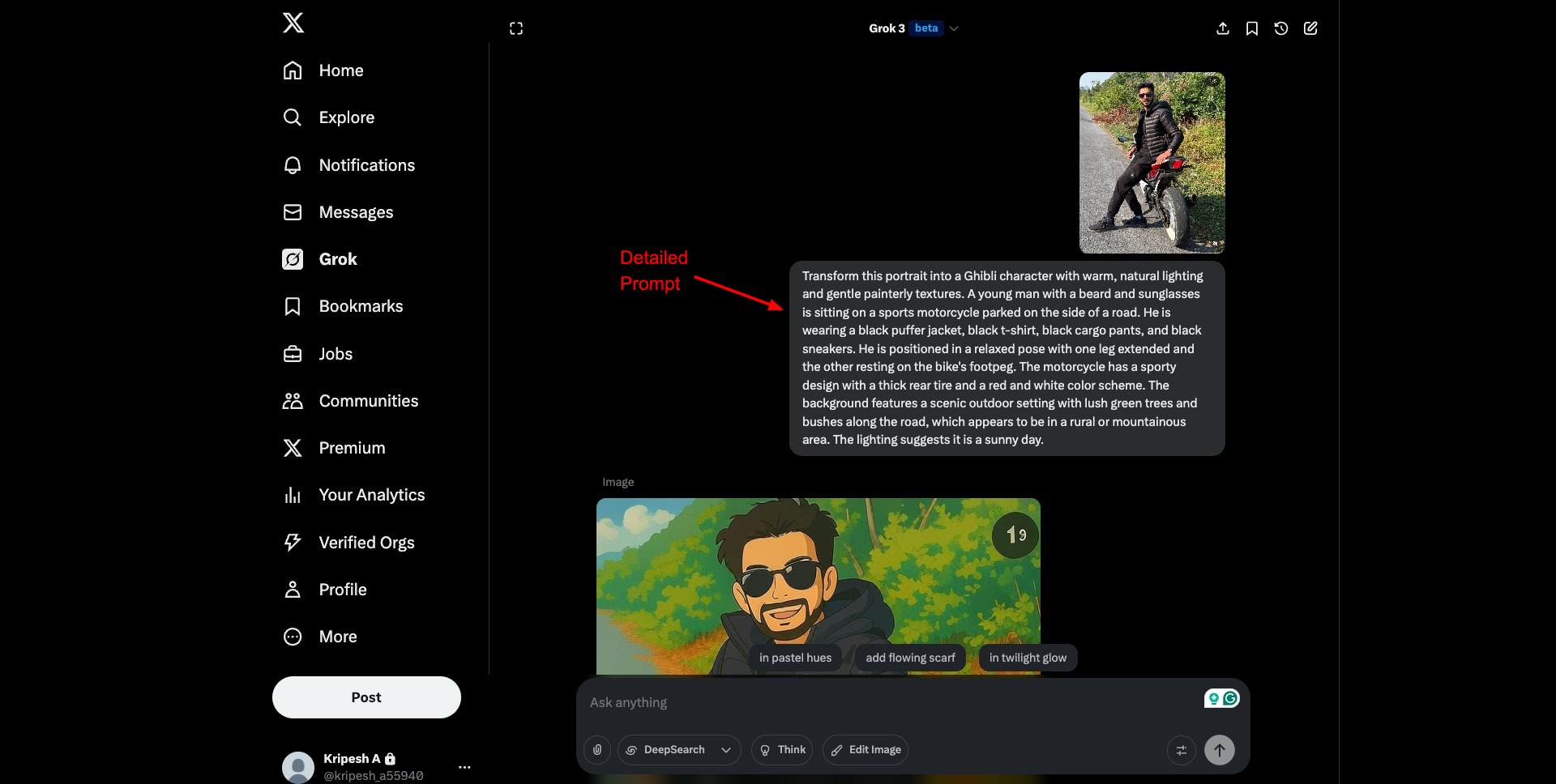Expand the Grok 3 model dropdown

click(954, 28)
